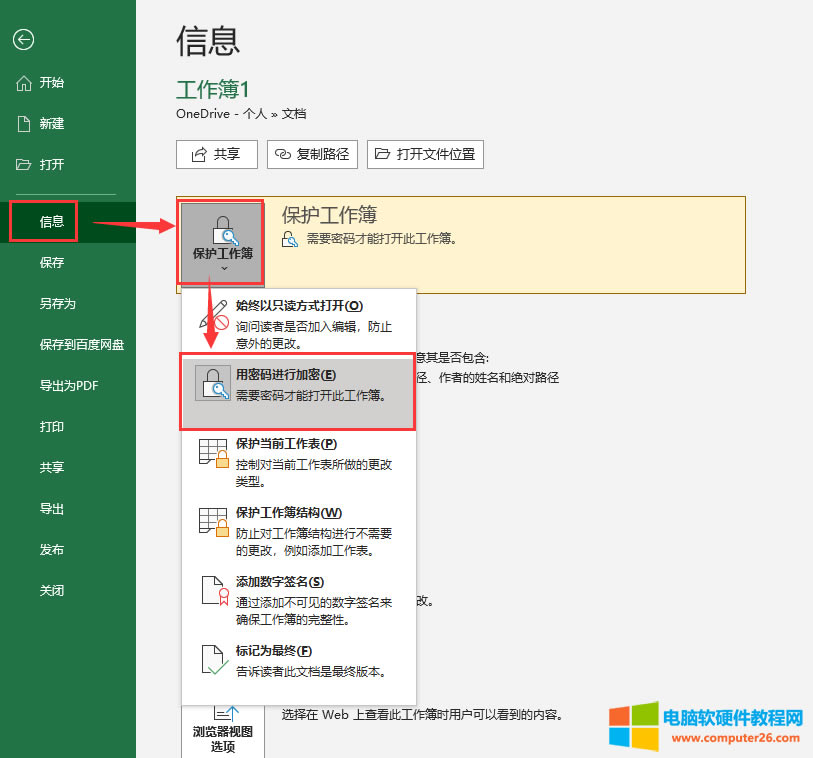Click the encrypt-with-password lock icon in the menu
Screen dimensions: 813x758
[x=213, y=385]
